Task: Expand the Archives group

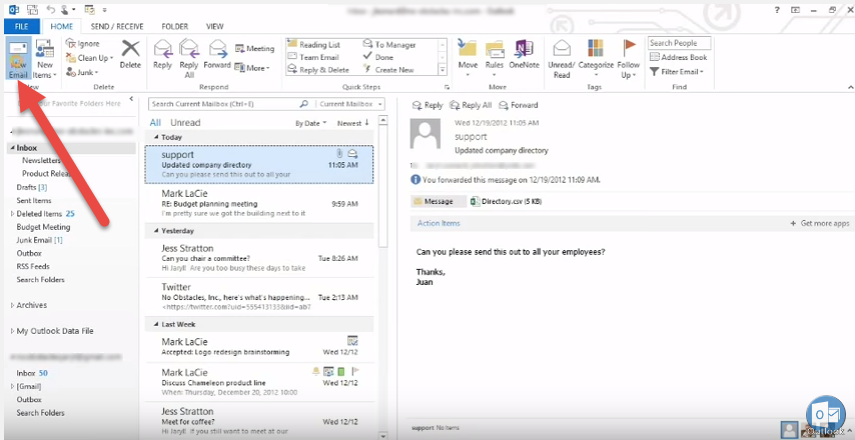Action: 13,305
